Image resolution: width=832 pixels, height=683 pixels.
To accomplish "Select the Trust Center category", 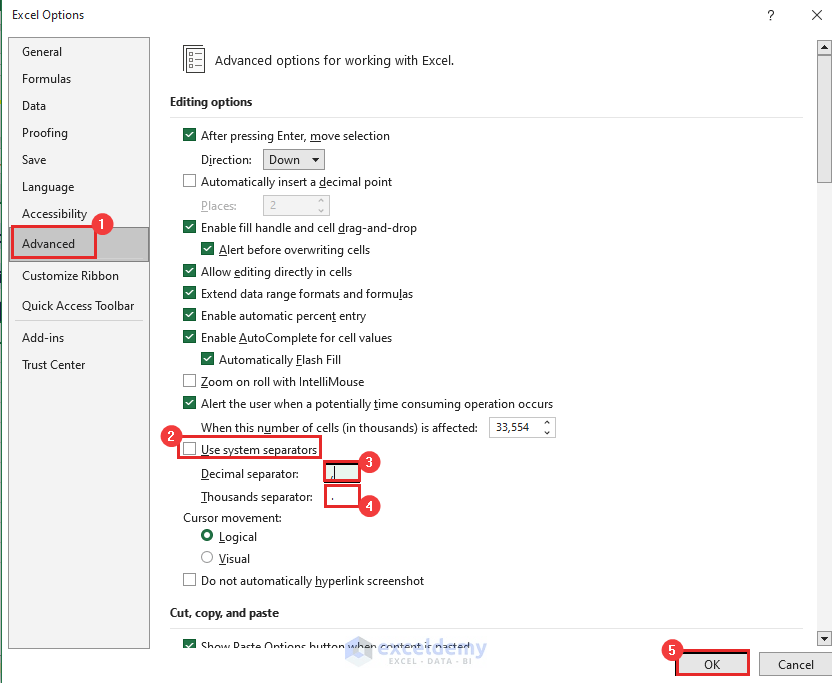I will coord(53,364).
